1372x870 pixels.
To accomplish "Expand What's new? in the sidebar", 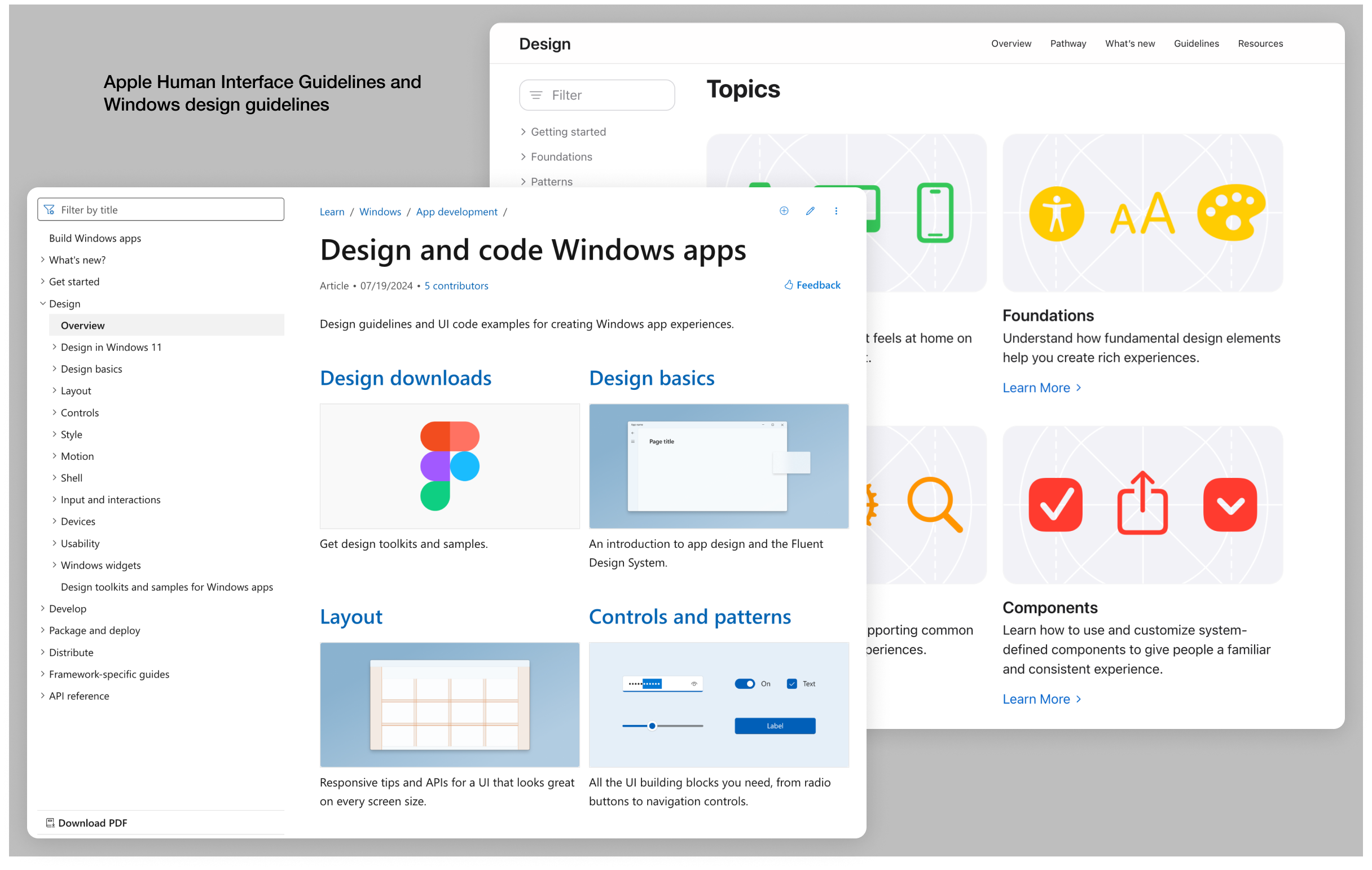I will click(x=43, y=260).
